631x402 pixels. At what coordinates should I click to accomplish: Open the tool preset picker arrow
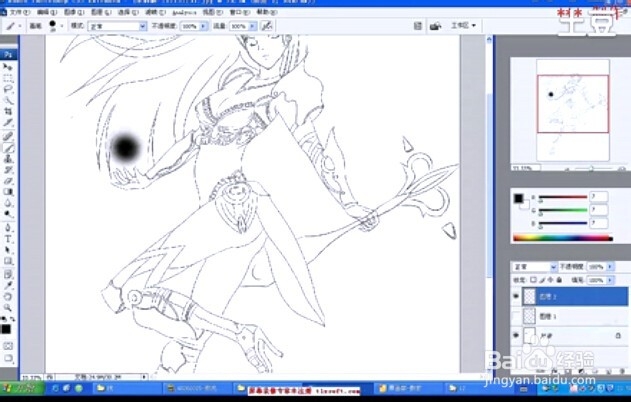pyautogui.click(x=20, y=27)
